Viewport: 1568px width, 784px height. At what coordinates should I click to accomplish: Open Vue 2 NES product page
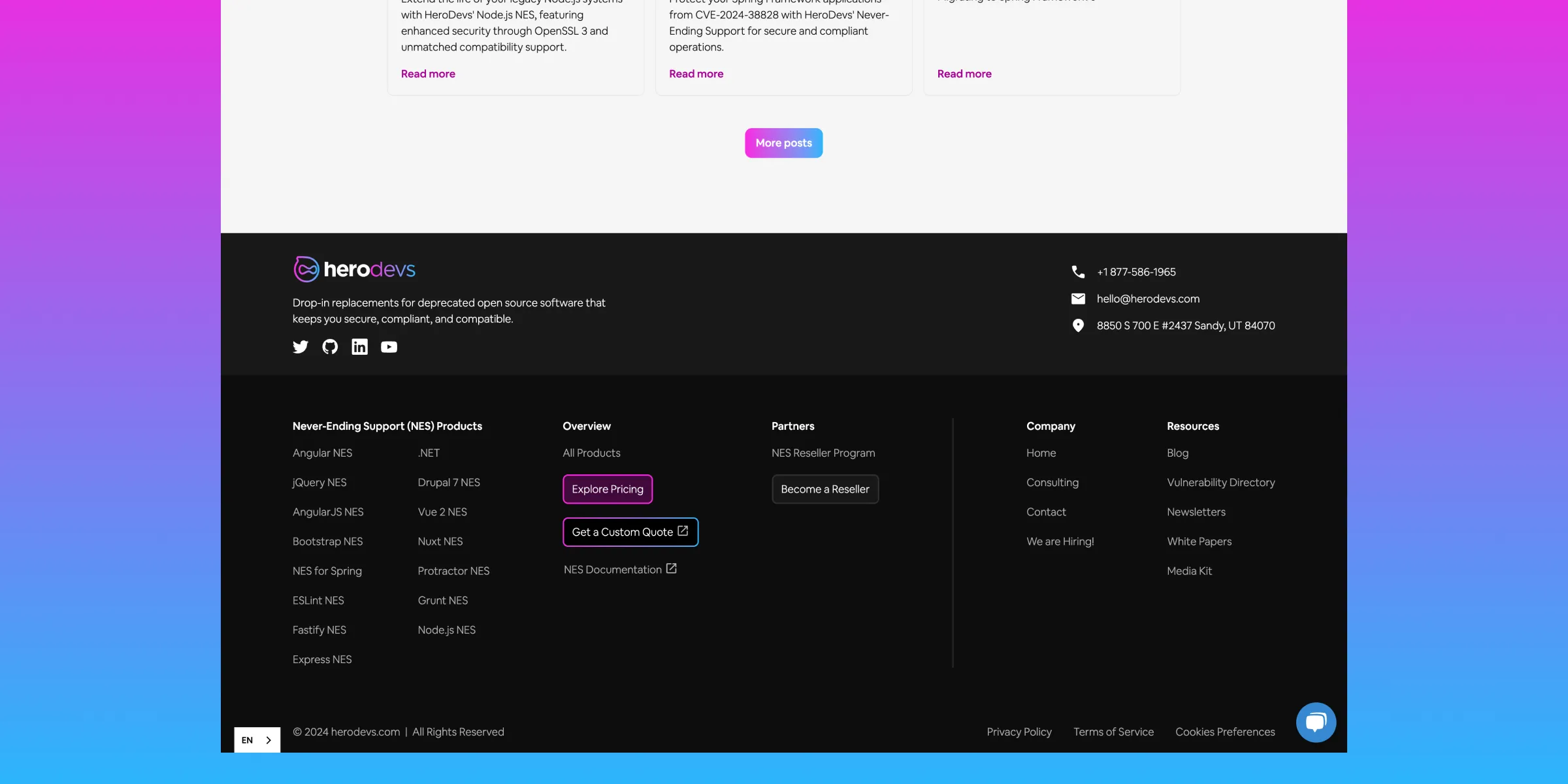(442, 512)
